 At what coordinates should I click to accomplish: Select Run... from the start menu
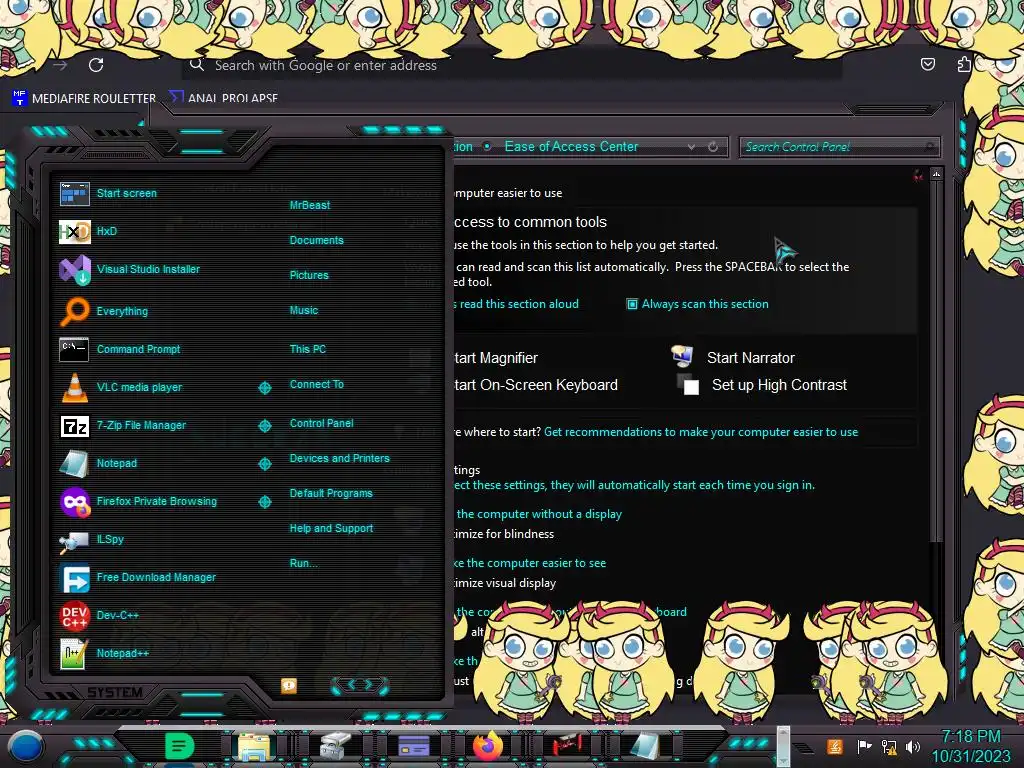pyautogui.click(x=304, y=563)
